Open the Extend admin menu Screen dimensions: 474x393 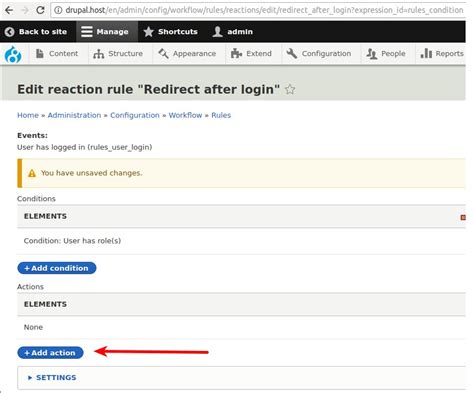[x=251, y=54]
